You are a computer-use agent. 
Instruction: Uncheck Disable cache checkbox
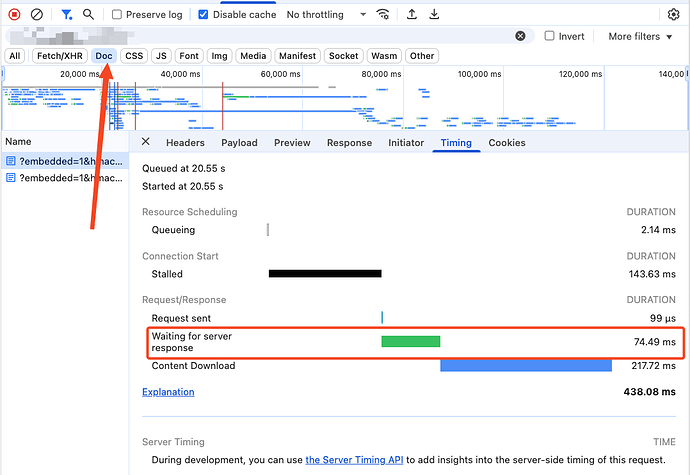point(203,15)
